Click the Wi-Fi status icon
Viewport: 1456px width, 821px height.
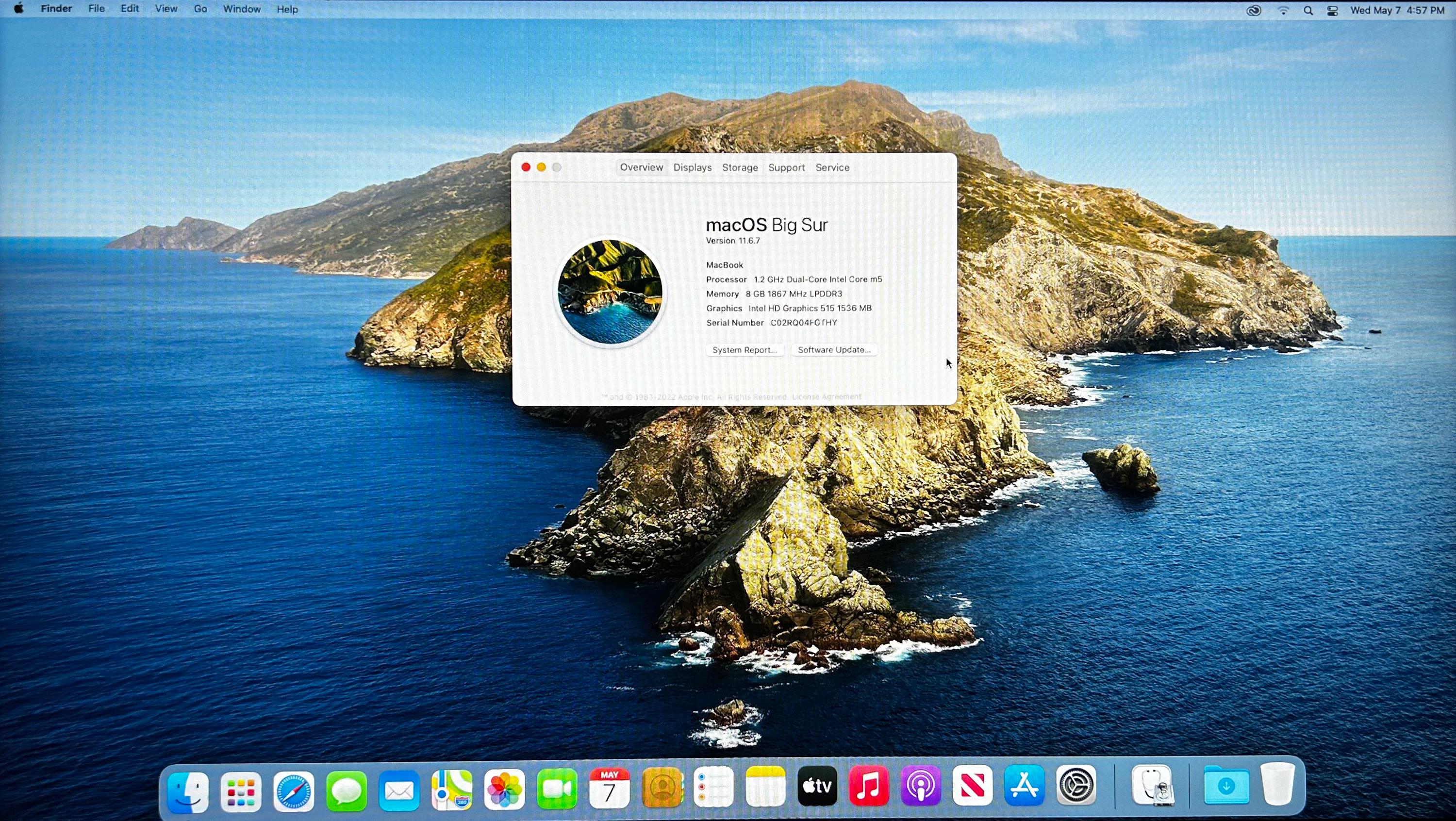click(1283, 11)
